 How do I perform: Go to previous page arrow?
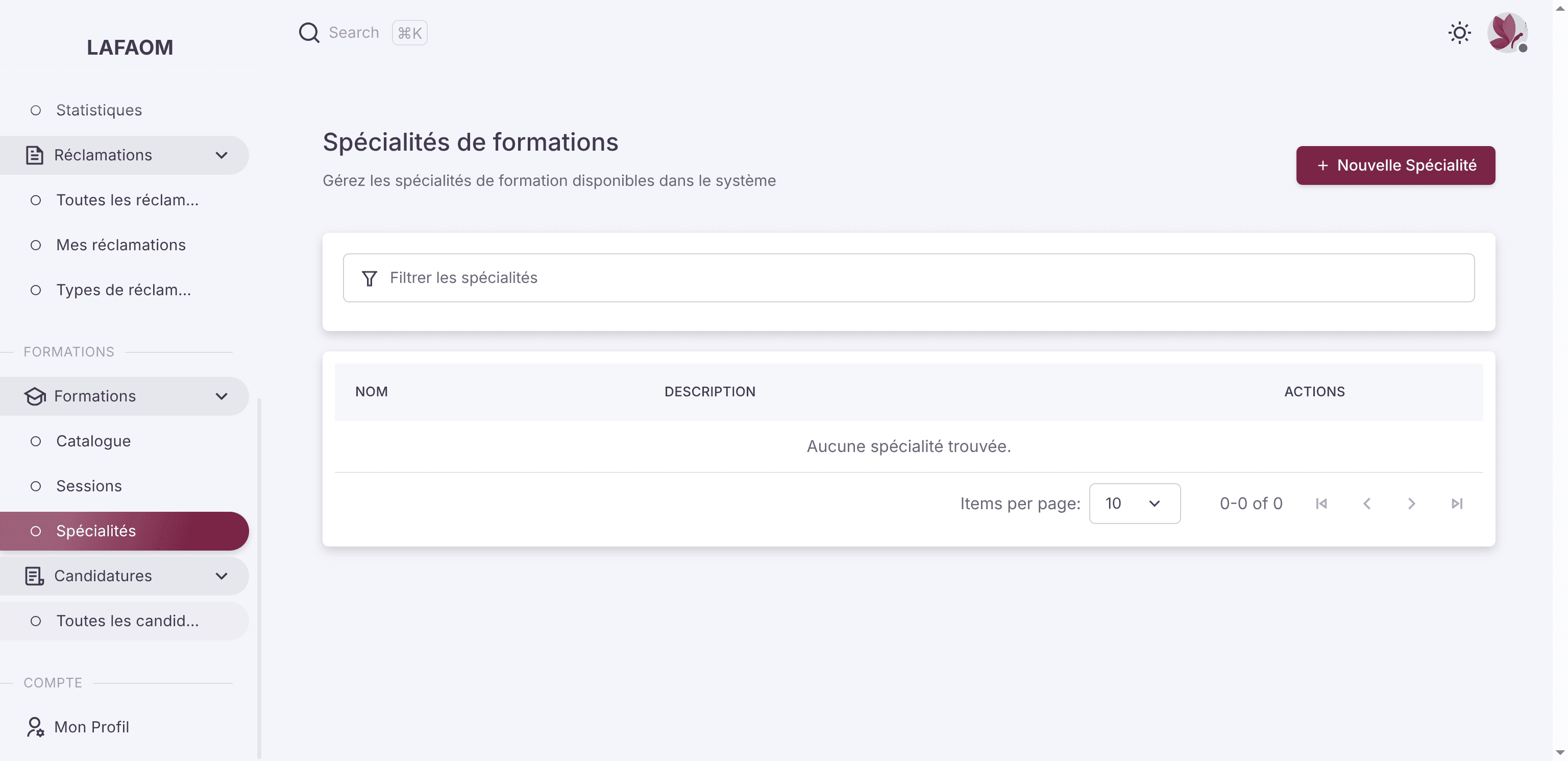click(x=1366, y=504)
